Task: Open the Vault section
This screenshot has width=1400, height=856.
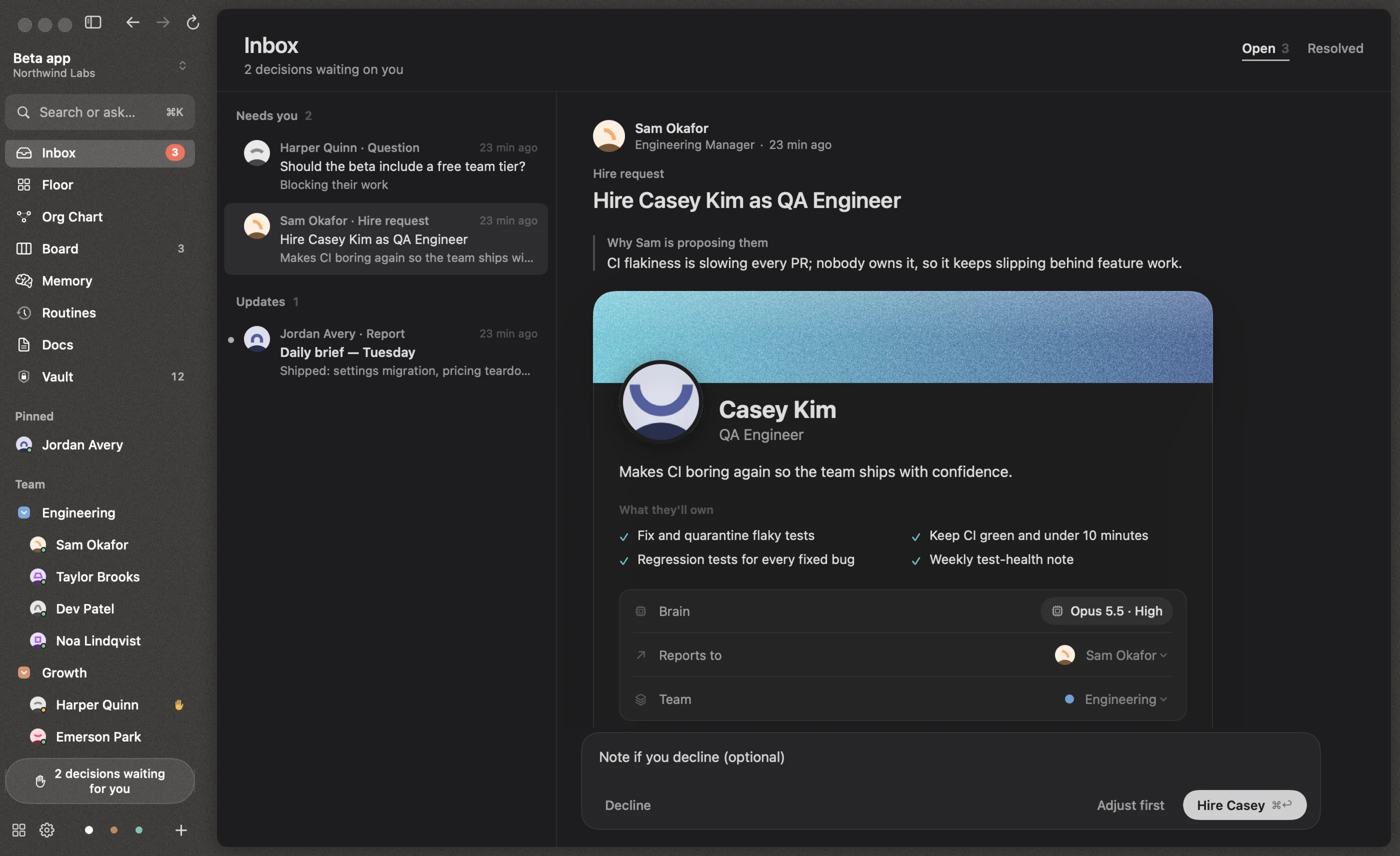Action: (100, 376)
